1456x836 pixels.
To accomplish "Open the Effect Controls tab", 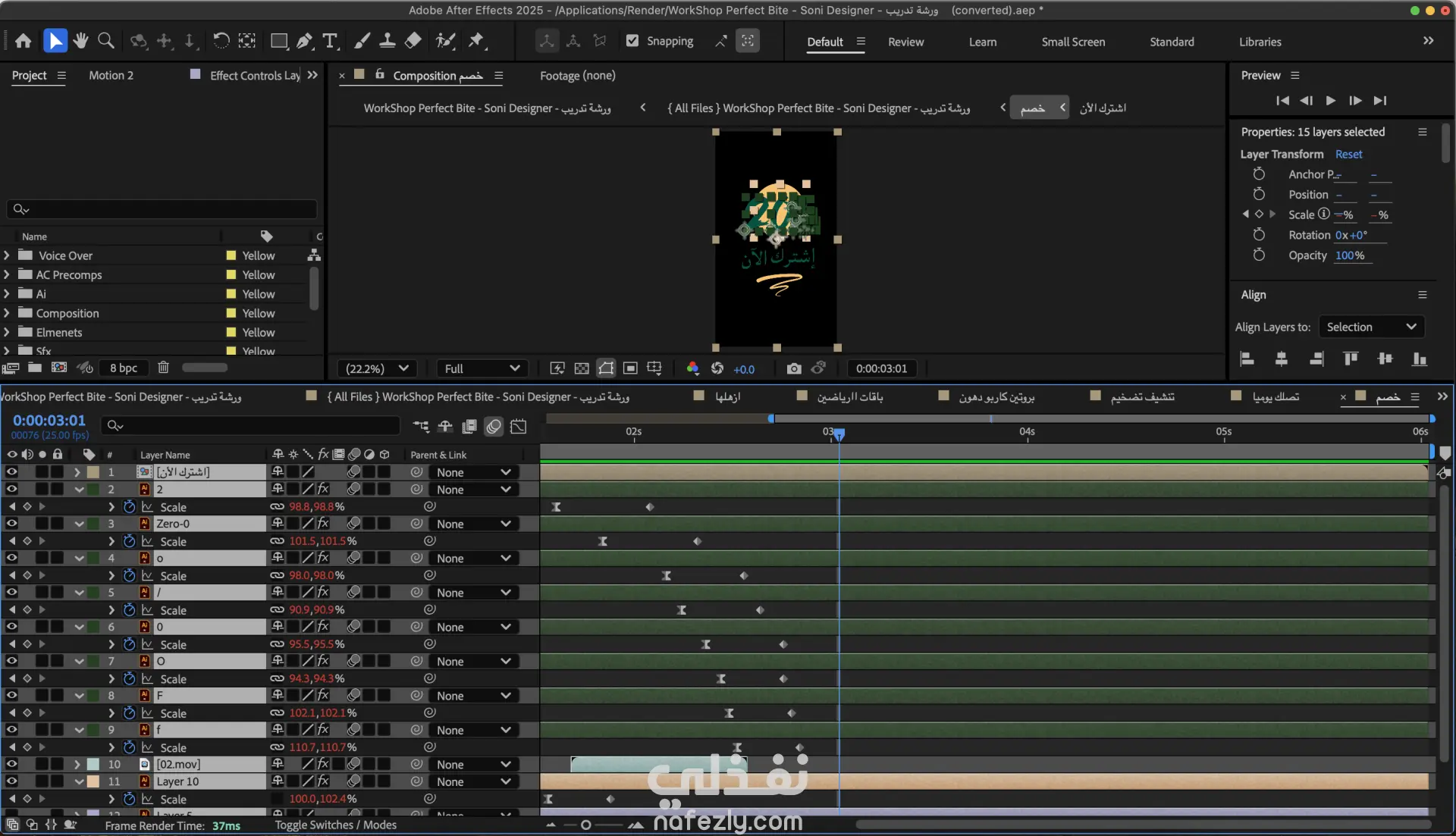I will click(x=254, y=75).
